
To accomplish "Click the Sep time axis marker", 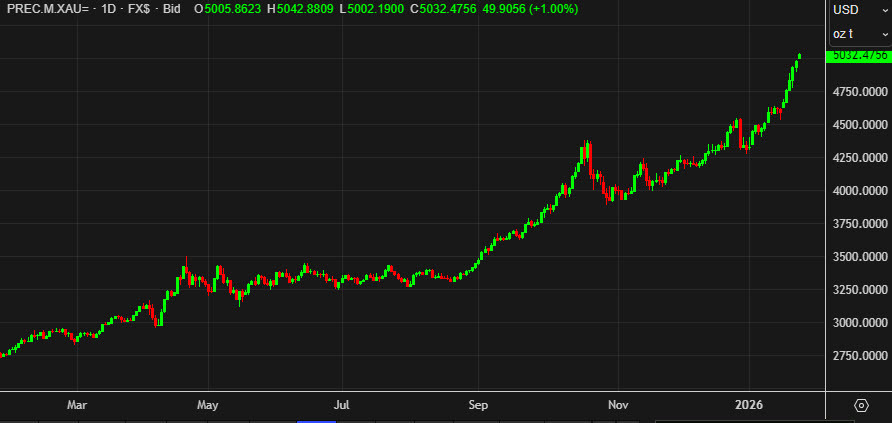I will click(478, 405).
